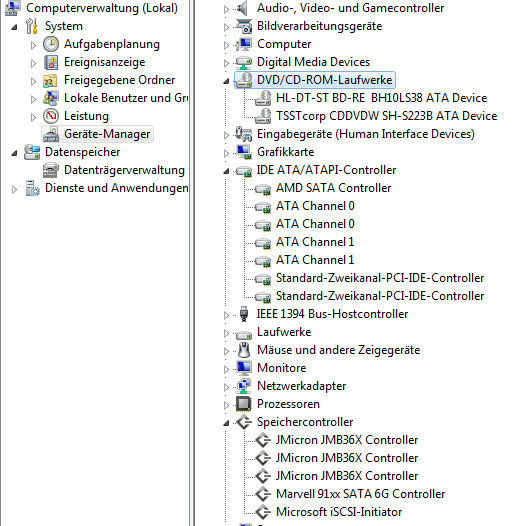517x526 pixels.
Task: Collapse the Speichercontroller category
Action: click(x=226, y=423)
